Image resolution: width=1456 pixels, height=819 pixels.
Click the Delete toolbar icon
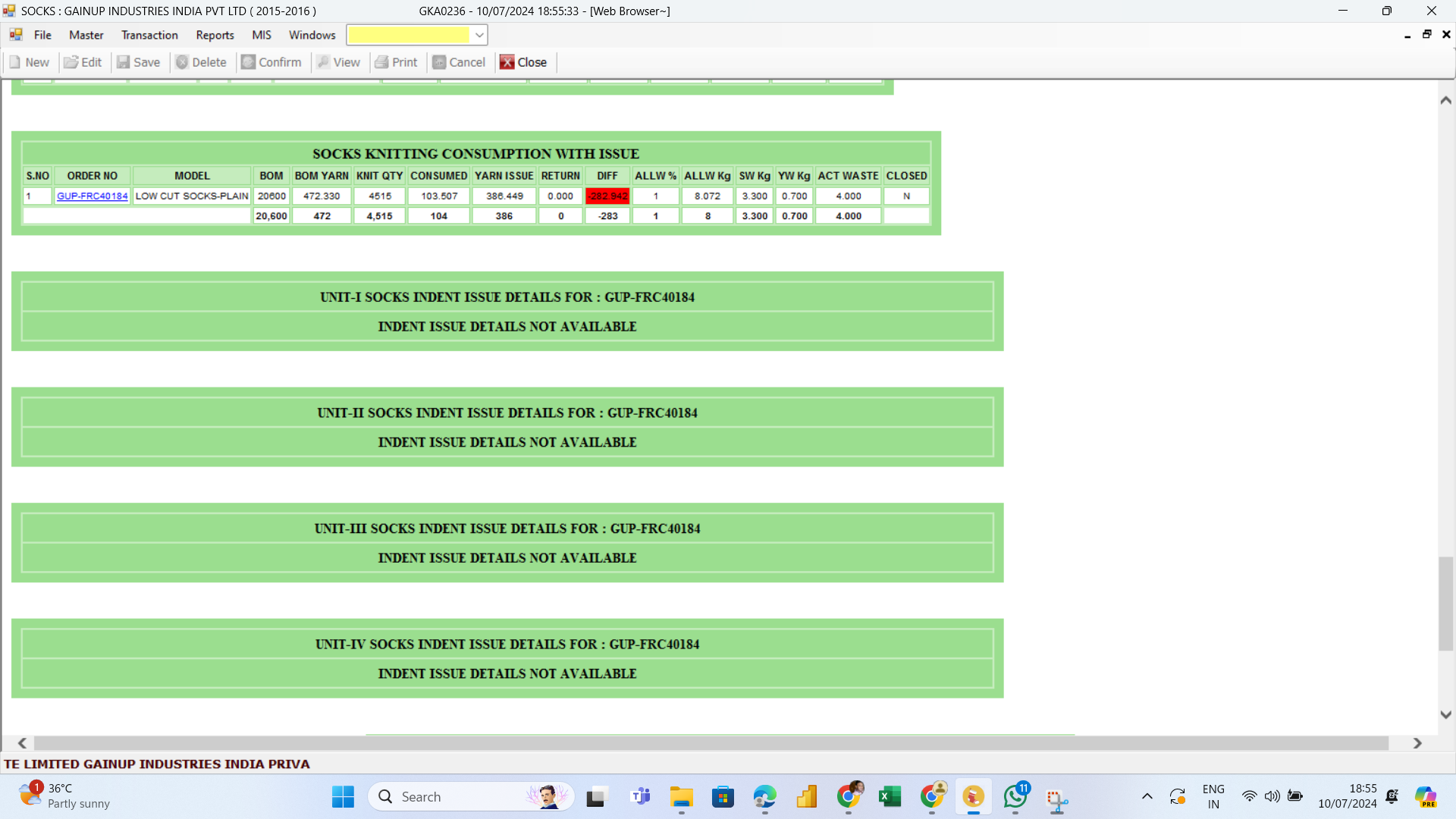(182, 62)
